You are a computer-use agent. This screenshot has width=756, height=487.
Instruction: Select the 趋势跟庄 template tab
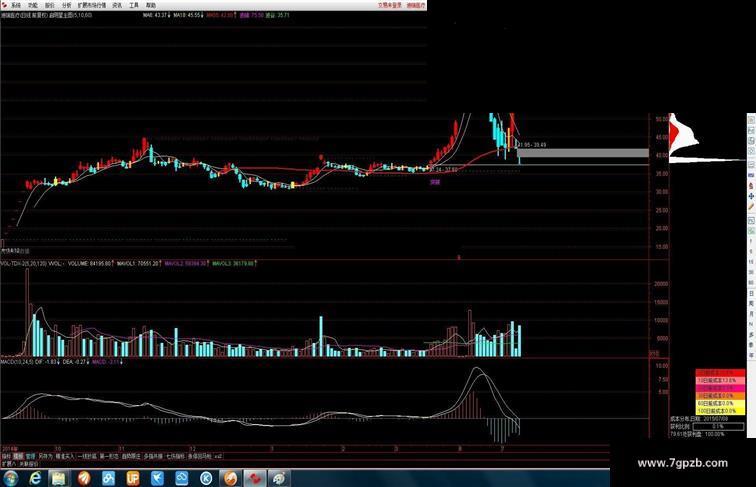[131, 456]
